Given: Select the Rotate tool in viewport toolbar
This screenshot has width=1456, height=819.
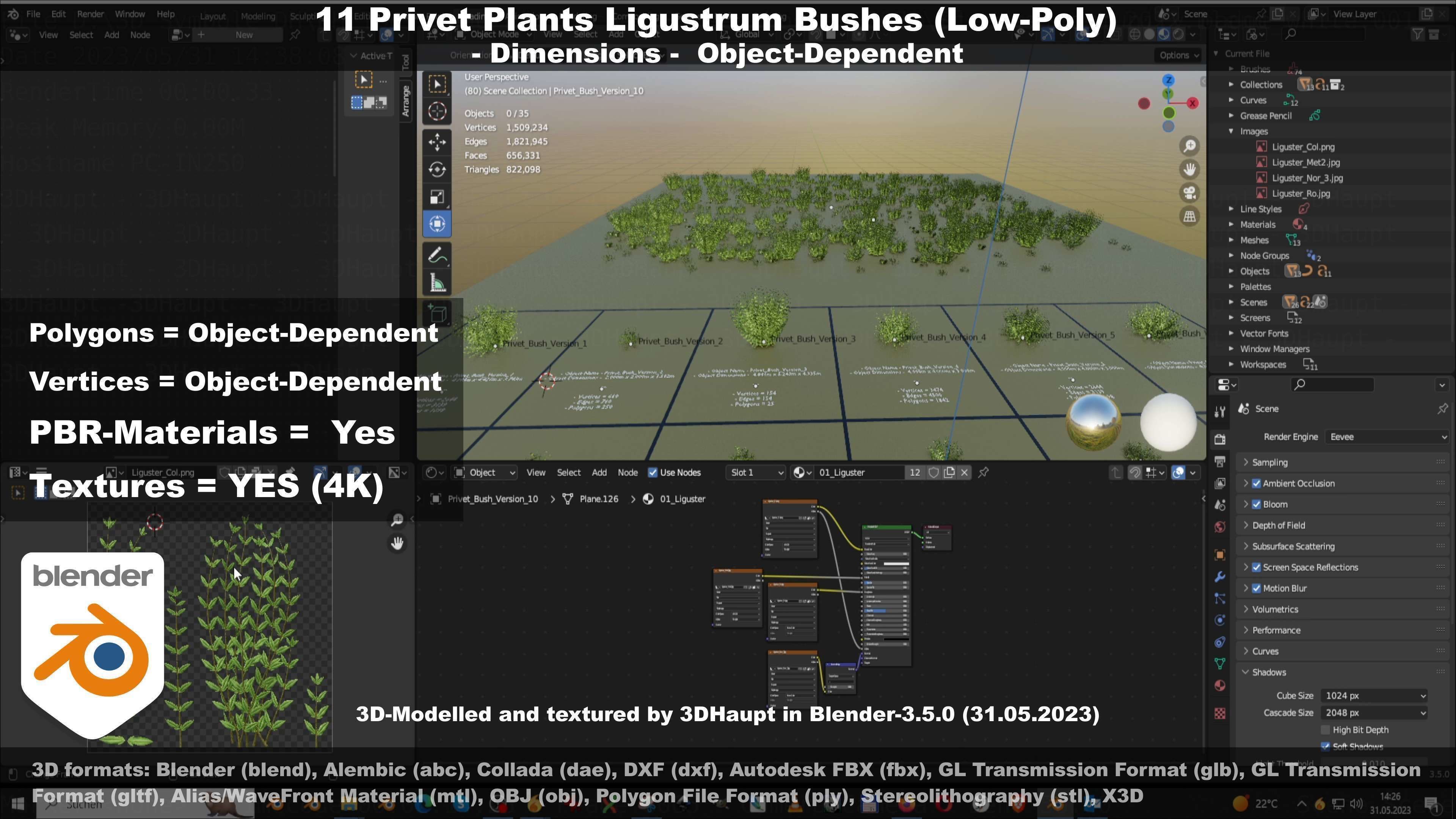Looking at the screenshot, I should point(437,169).
